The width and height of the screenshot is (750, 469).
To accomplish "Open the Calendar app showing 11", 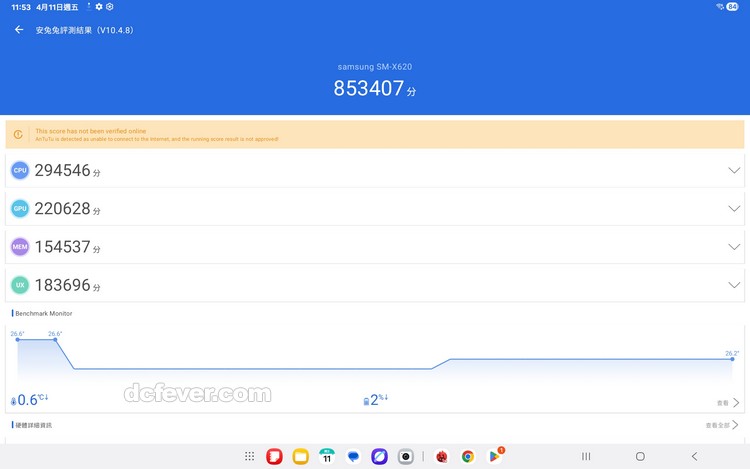I will pos(327,457).
